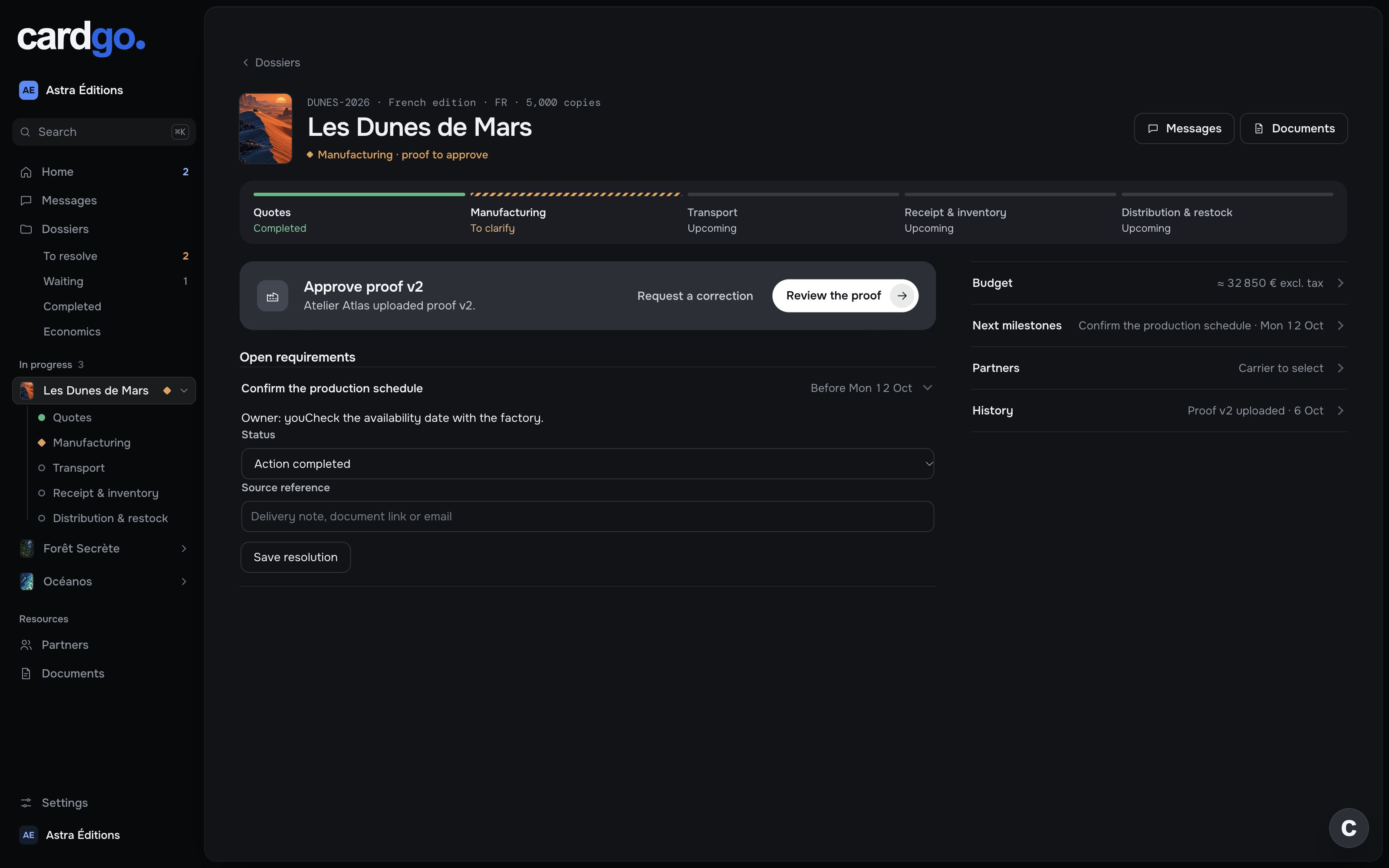Expand the Next milestones row
Image resolution: width=1389 pixels, height=868 pixels.
(x=1159, y=325)
